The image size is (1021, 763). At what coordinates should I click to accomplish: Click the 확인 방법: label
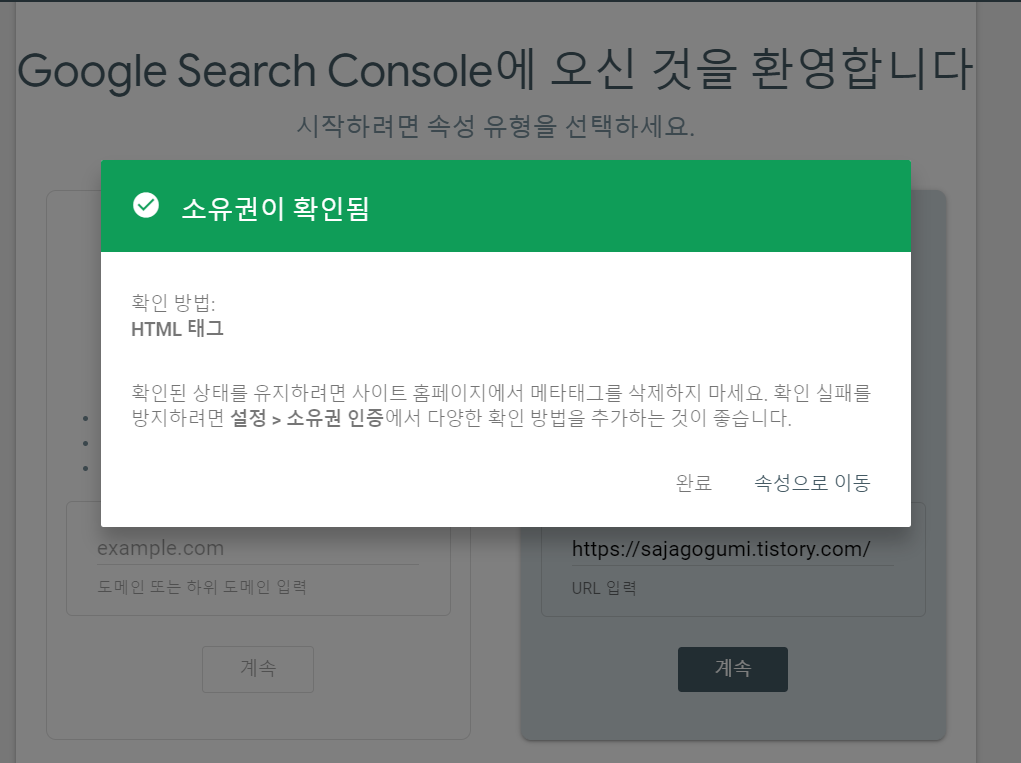point(173,302)
